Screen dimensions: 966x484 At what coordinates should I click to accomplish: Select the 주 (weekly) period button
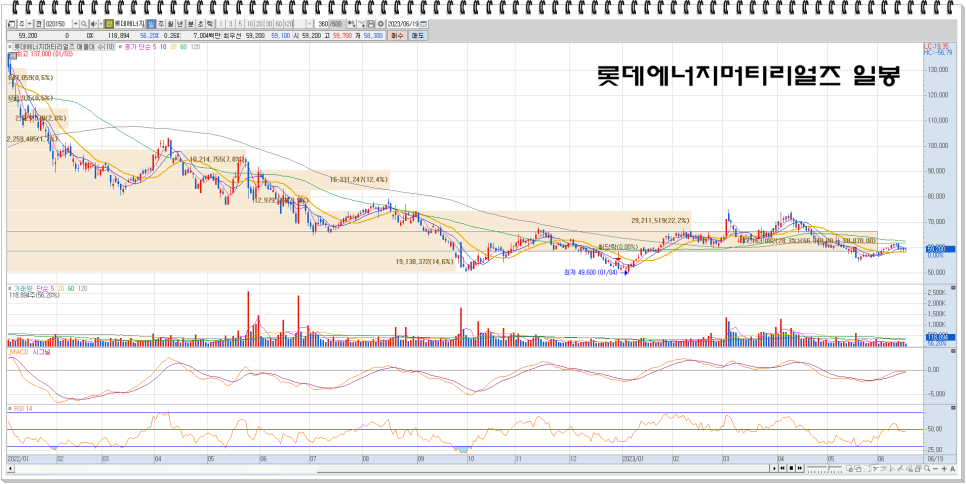tap(161, 23)
